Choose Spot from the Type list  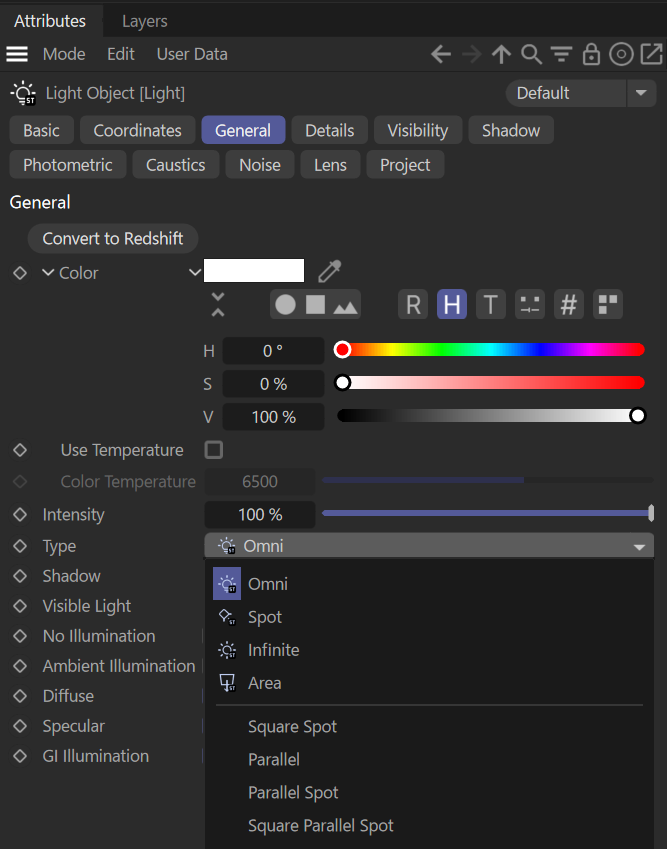[265, 617]
